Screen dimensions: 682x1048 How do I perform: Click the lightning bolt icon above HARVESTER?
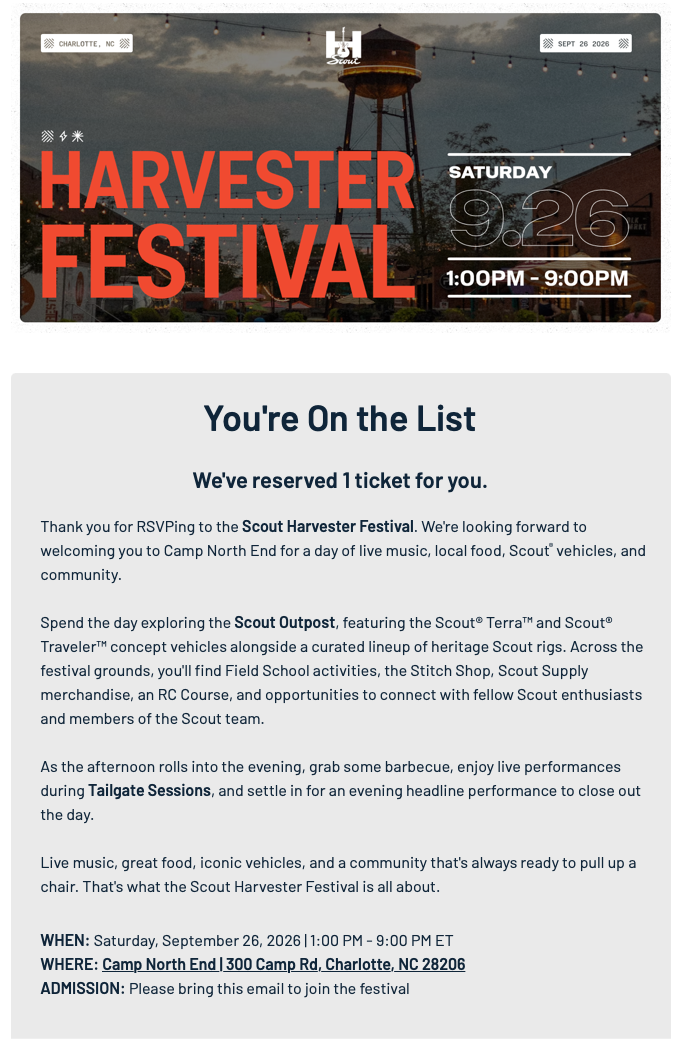(63, 136)
